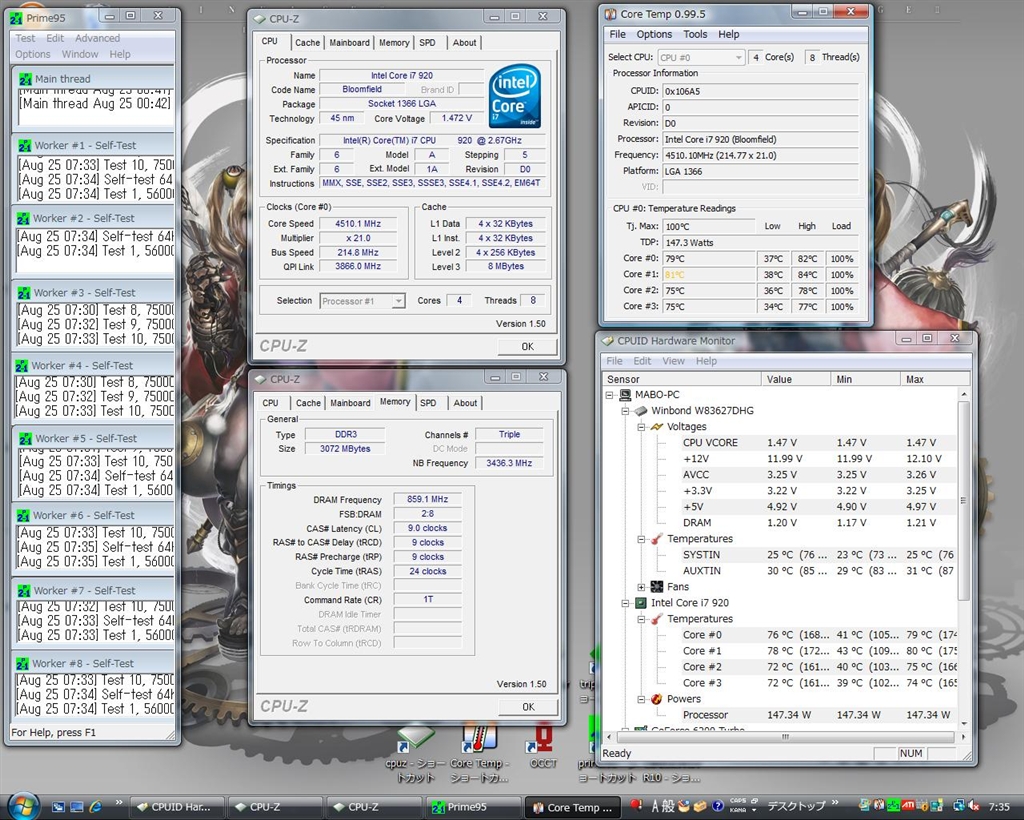Click the Core Temp taskbar button

(x=573, y=808)
